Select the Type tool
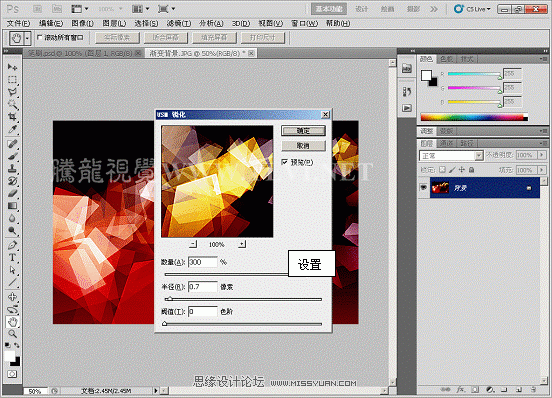552x398 pixels. coord(12,257)
